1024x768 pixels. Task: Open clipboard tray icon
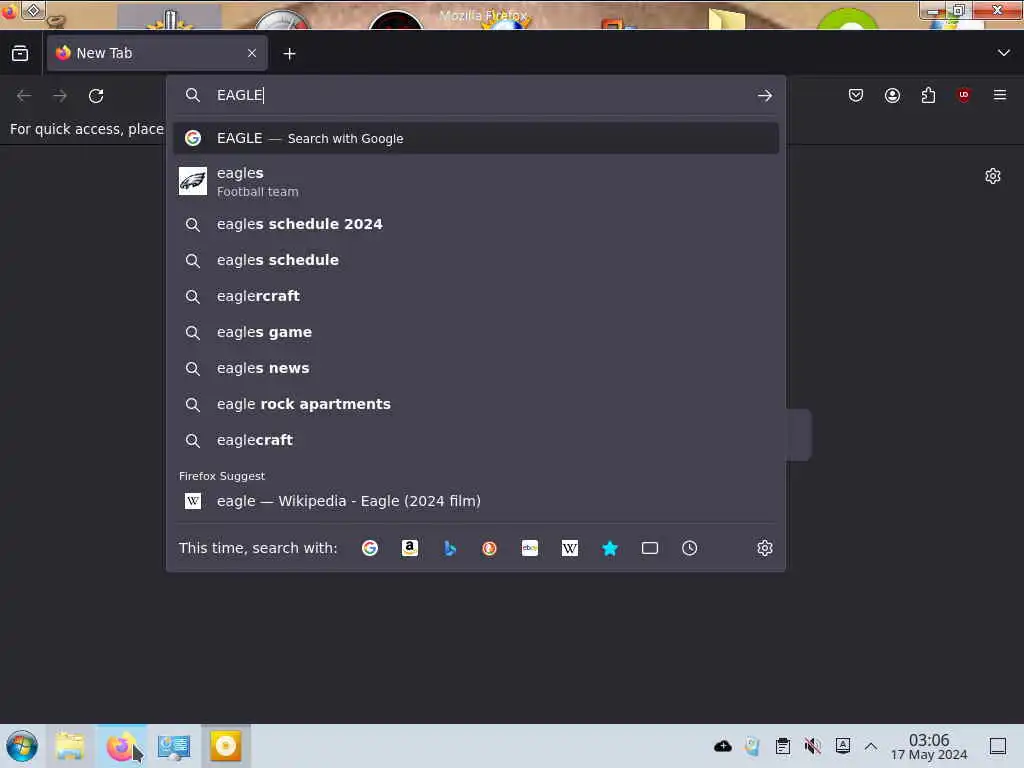(782, 746)
